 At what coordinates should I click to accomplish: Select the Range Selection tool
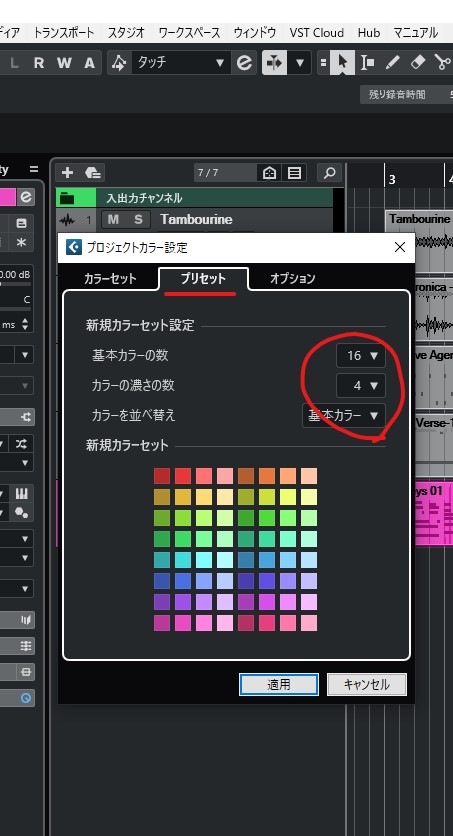367,63
